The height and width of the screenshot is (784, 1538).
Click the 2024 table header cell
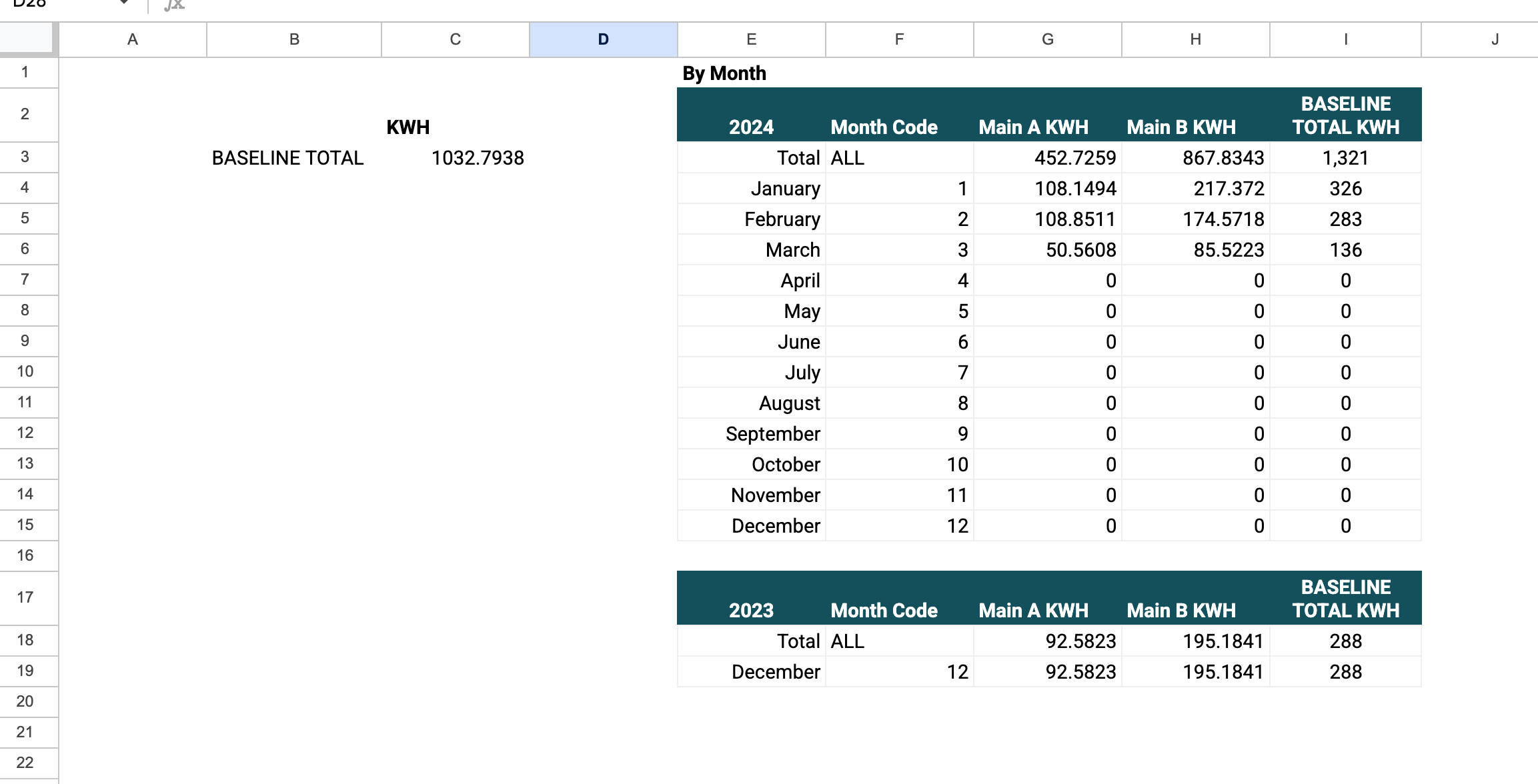coord(751,127)
